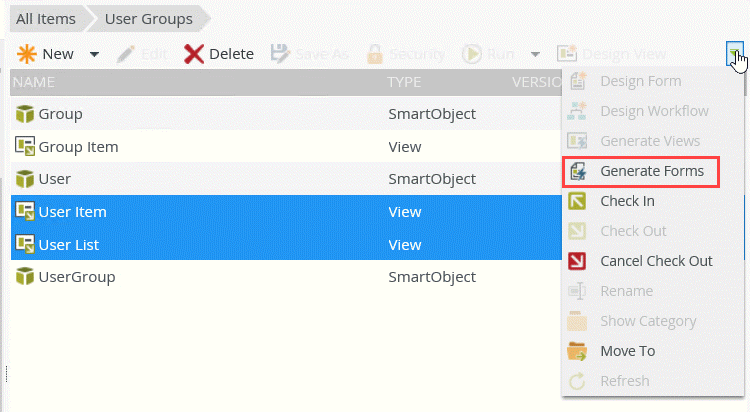This screenshot has width=750, height=412.
Task: Sort by NAME column header
Action: (x=34, y=82)
